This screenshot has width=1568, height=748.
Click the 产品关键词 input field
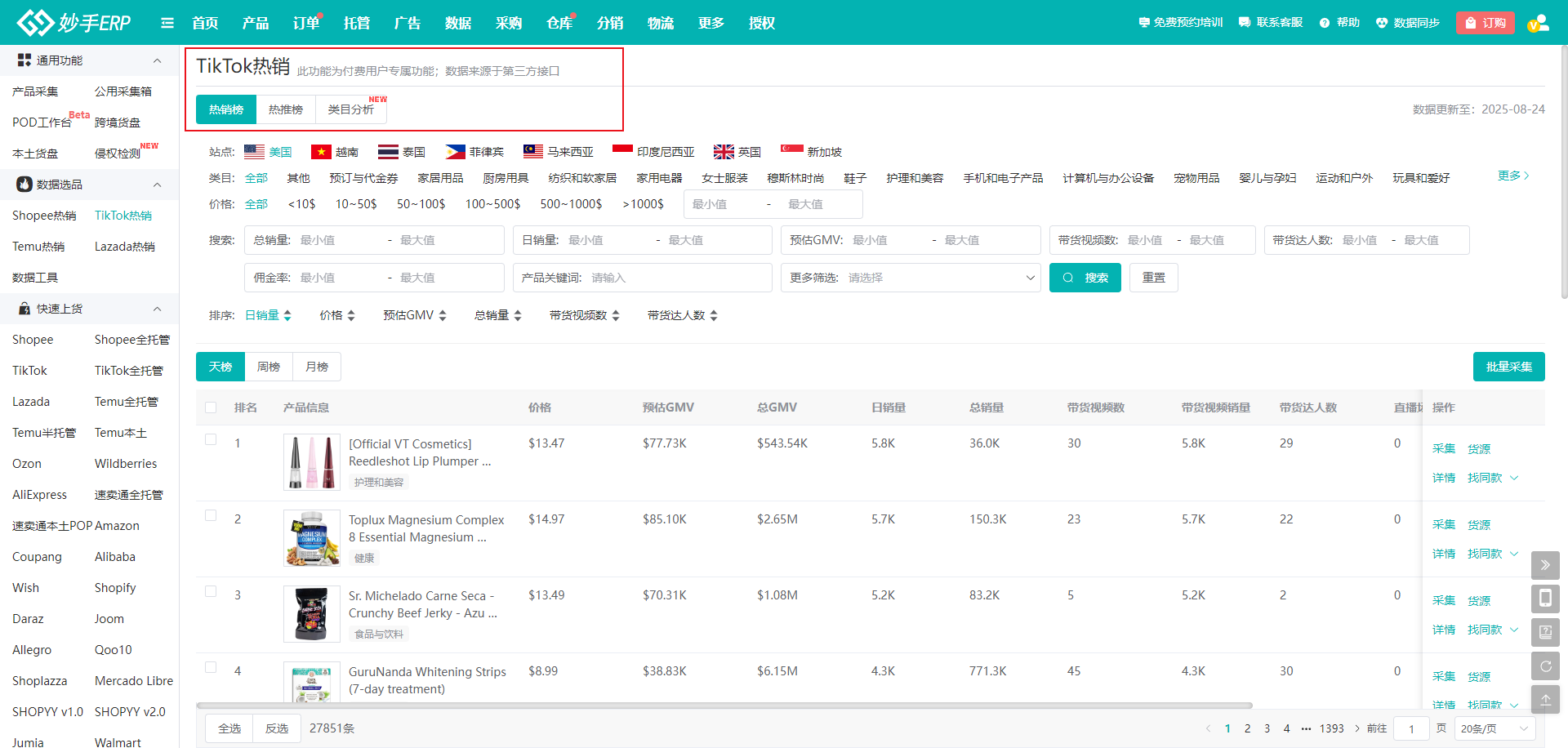643,278
